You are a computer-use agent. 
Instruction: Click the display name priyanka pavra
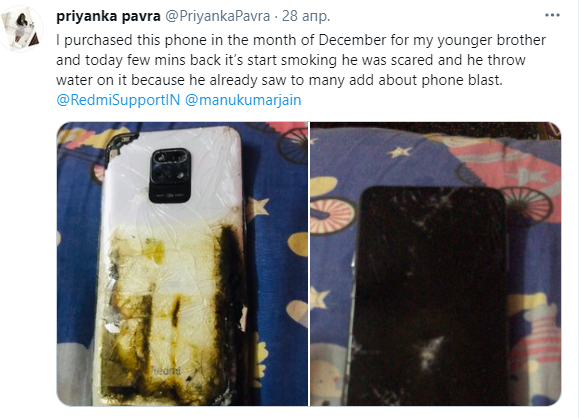pyautogui.click(x=108, y=16)
